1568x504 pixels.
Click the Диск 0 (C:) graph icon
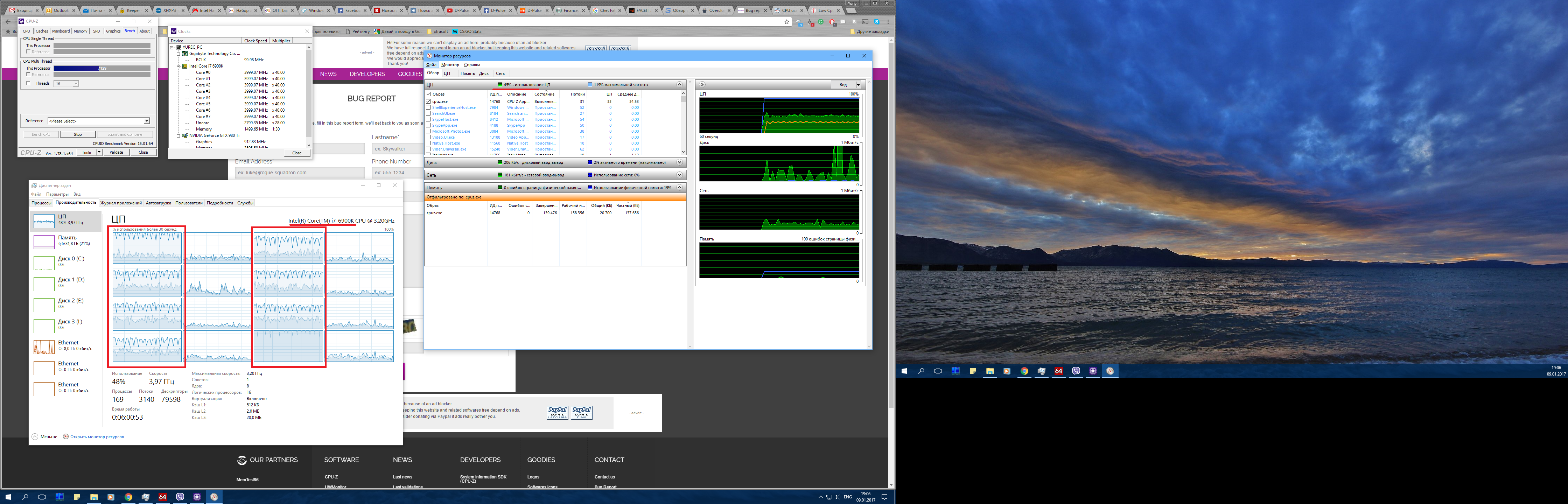[x=44, y=263]
